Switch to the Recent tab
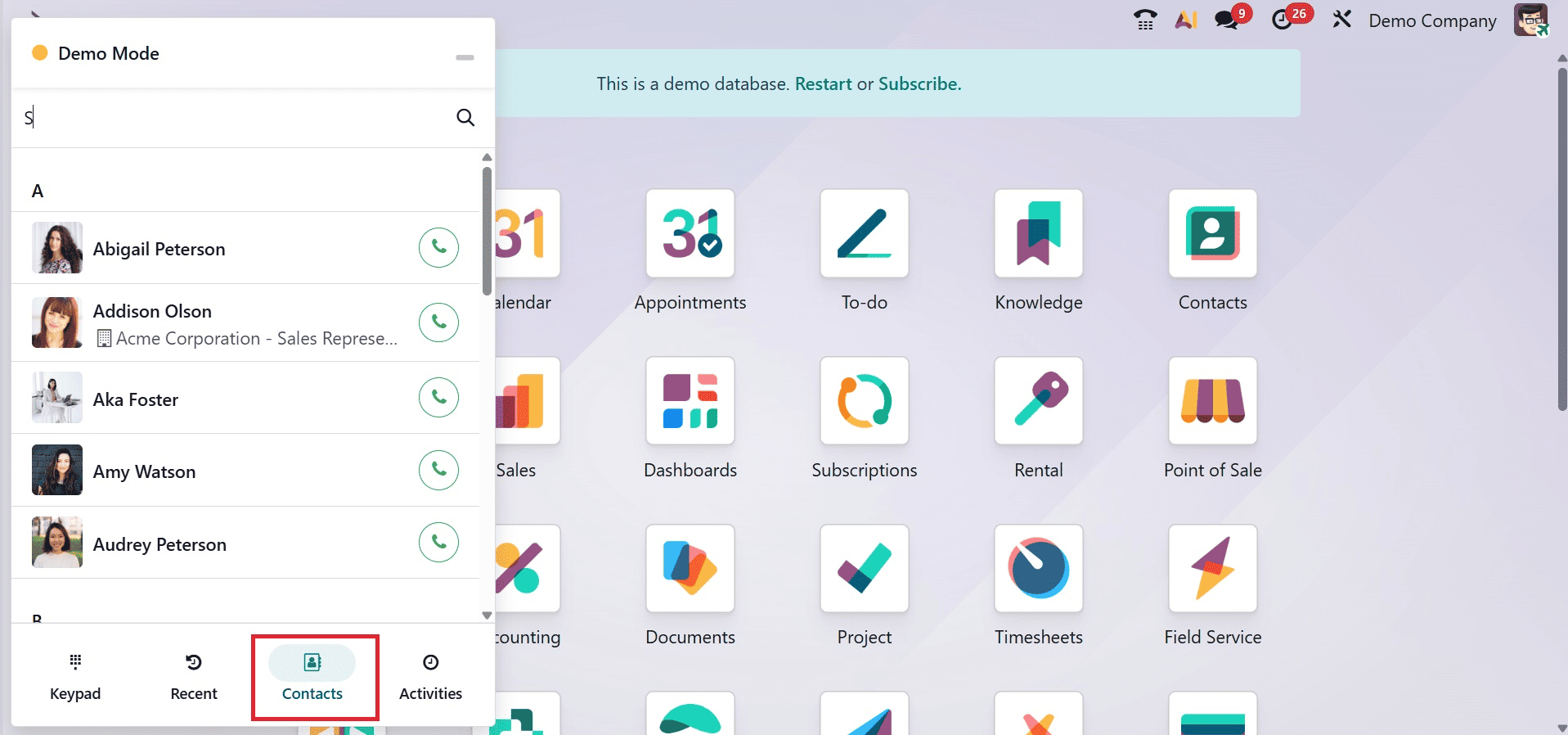This screenshot has width=1568, height=735. 194,677
